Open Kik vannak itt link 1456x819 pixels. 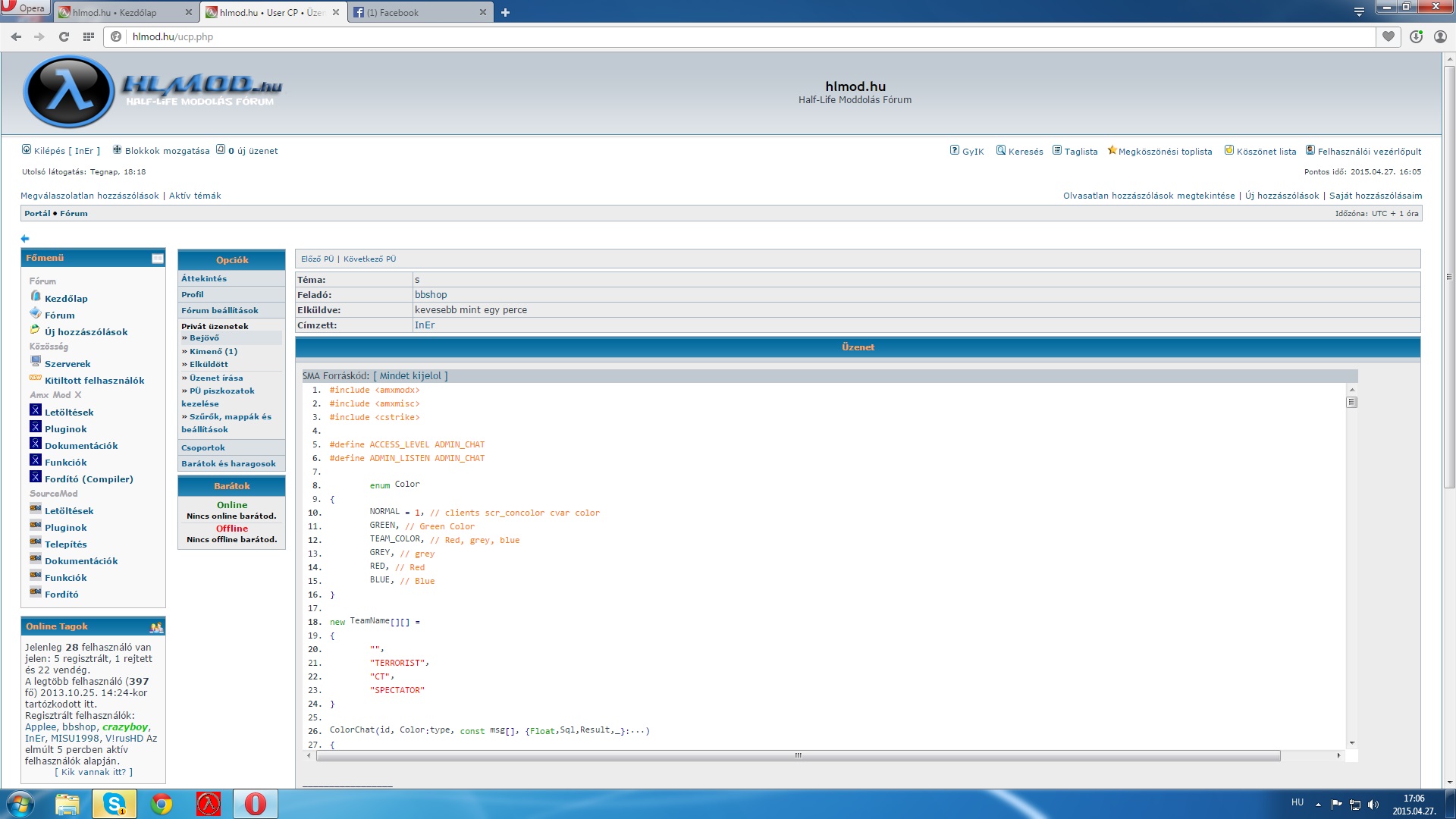[93, 772]
